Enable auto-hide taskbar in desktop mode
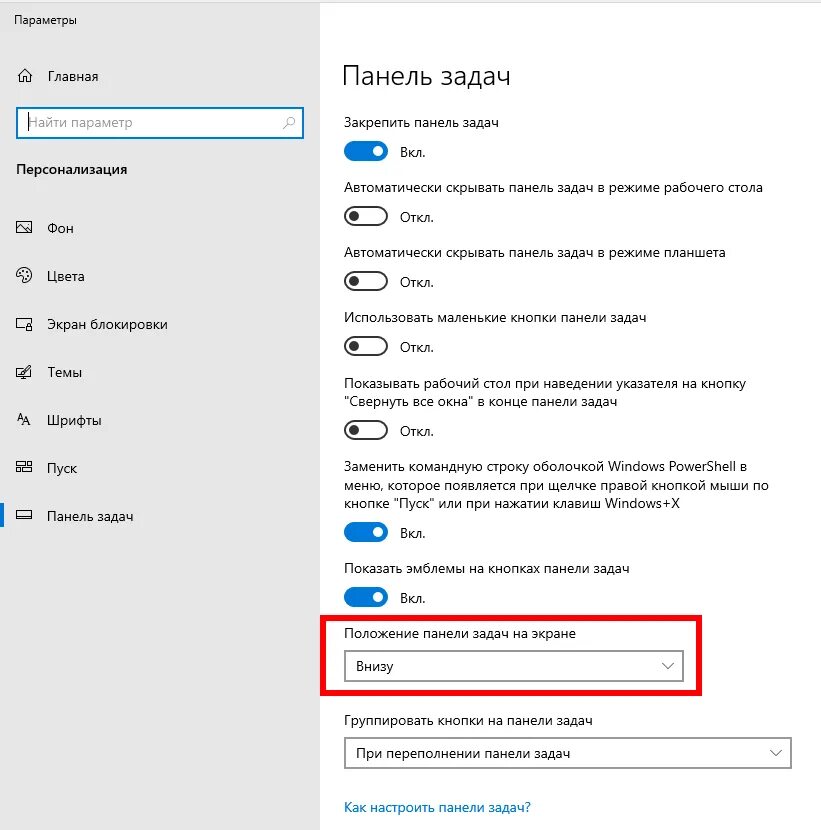 (x=366, y=216)
